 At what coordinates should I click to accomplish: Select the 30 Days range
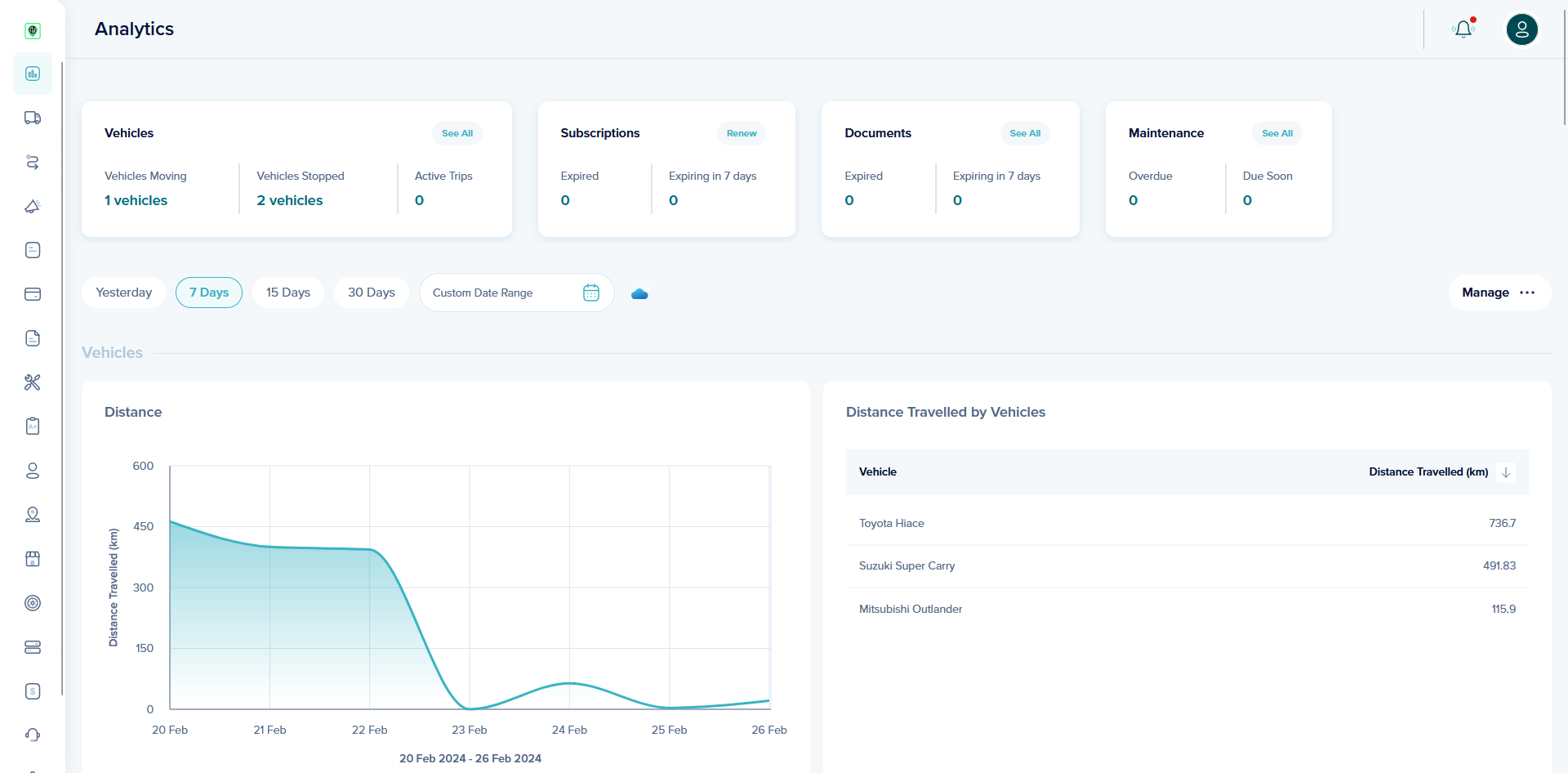(372, 293)
